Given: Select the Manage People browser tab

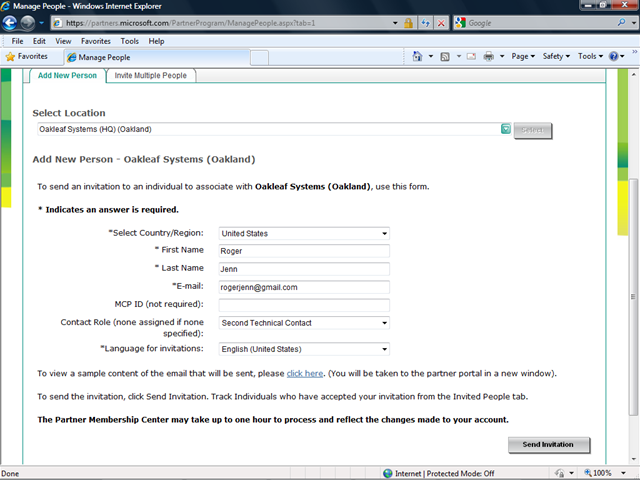Looking at the screenshot, I should (x=157, y=58).
